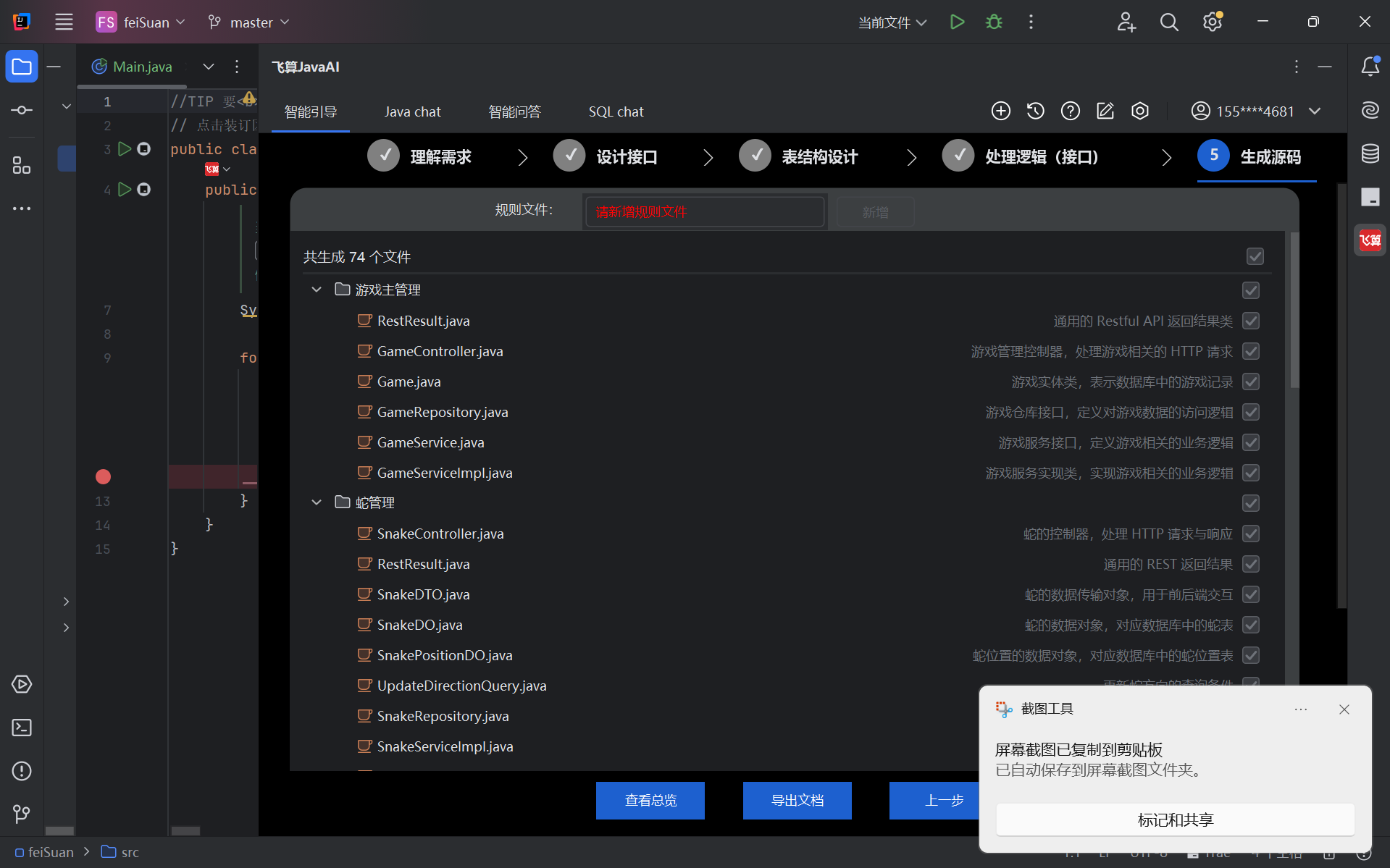
Task: Toggle the breakpoint red dot in gutter
Action: coord(103,476)
